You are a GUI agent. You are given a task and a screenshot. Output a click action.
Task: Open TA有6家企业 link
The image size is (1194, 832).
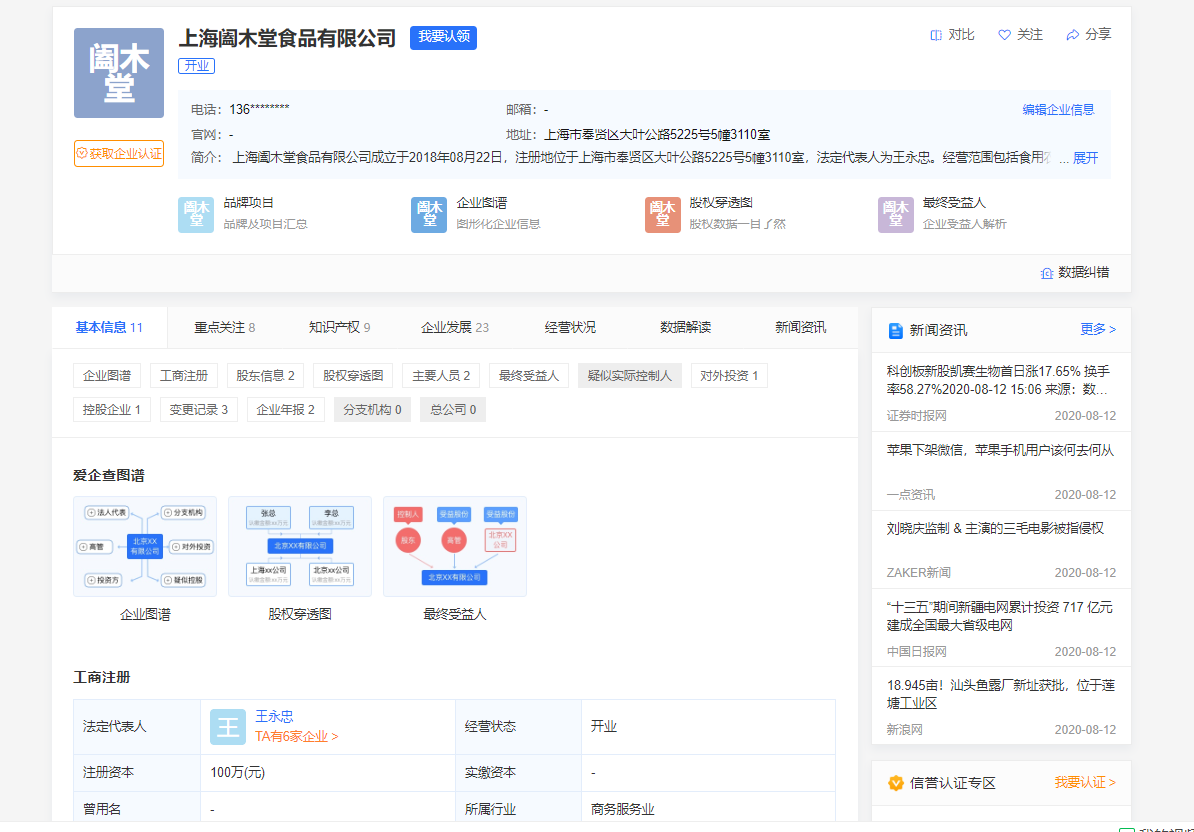tap(296, 737)
